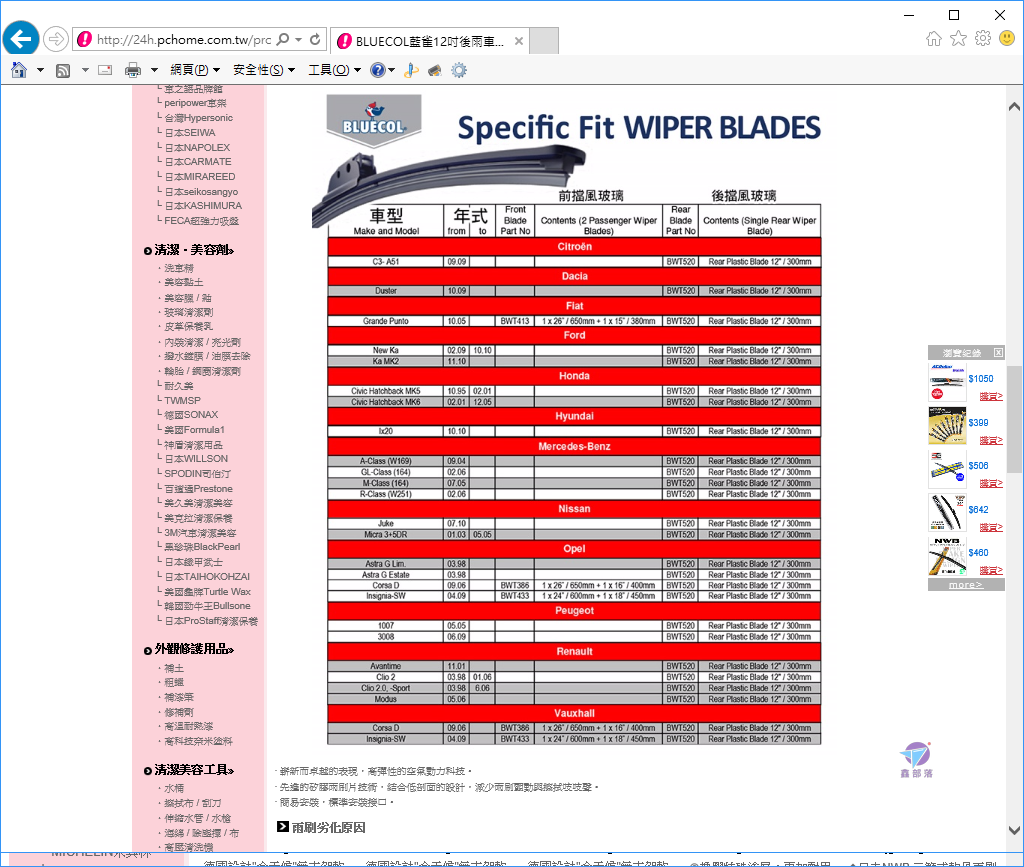Open the 美國Formula1 sidebar link
Screen dimensions: 1024x867
(195, 430)
